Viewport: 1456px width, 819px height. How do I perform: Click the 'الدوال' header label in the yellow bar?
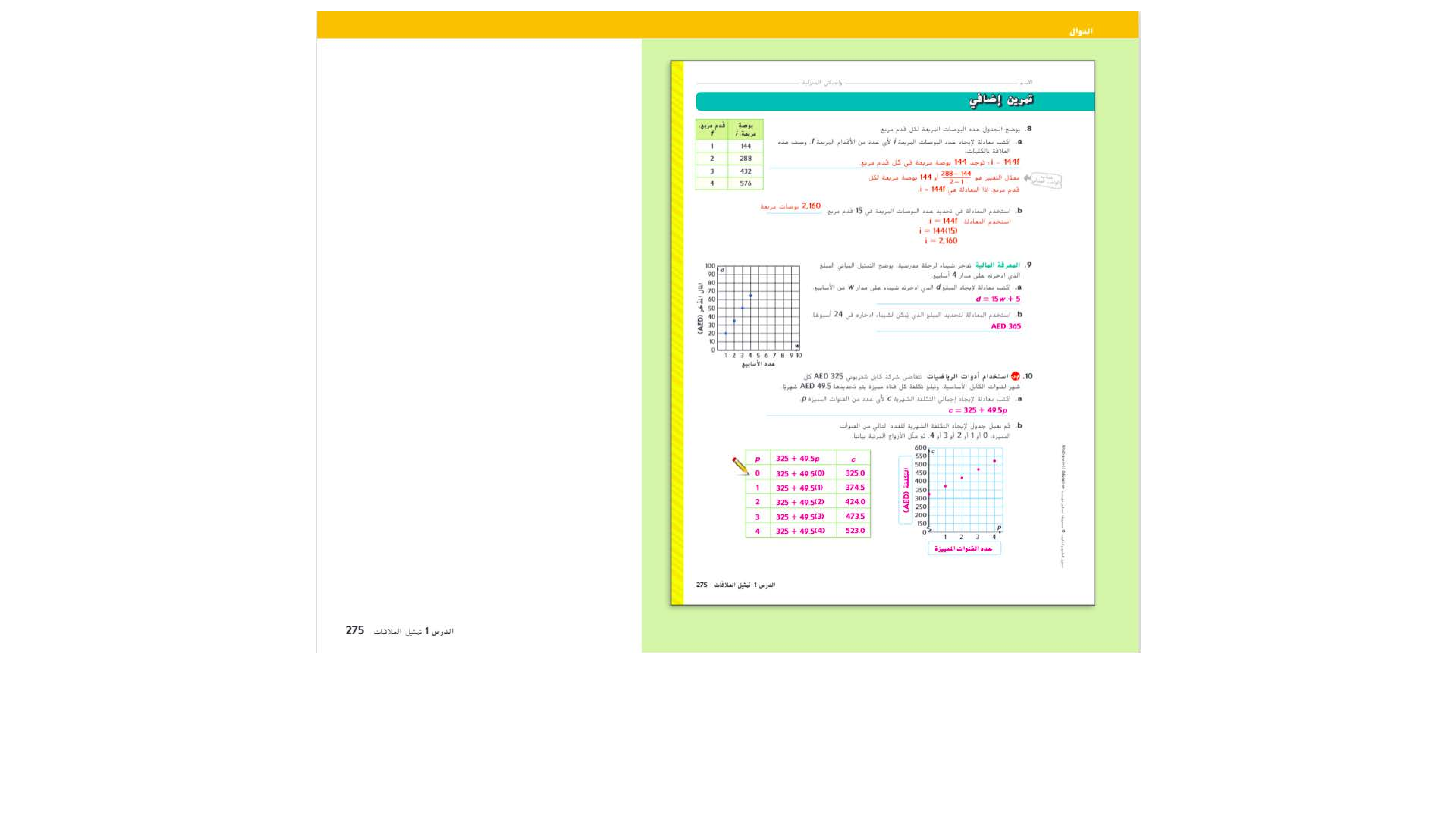[x=1081, y=32]
